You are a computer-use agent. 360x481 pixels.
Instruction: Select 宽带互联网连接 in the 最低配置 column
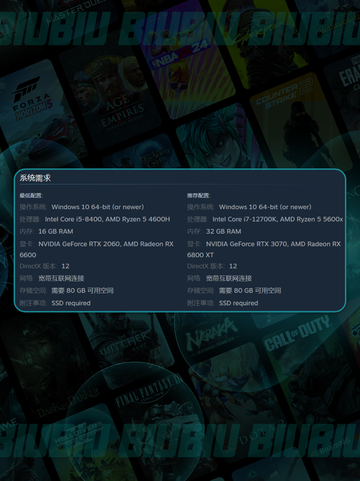pos(61,278)
